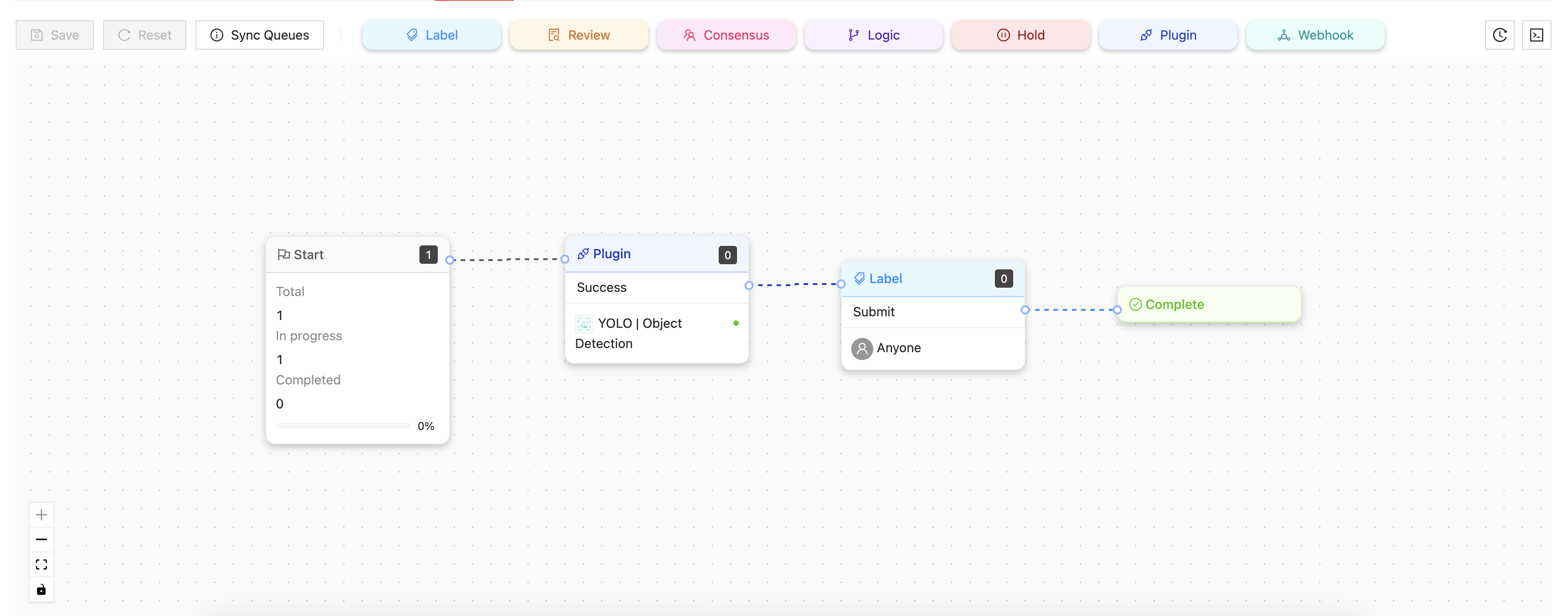The height and width of the screenshot is (616, 1568).
Task: Click the Start node progress bar
Action: (x=343, y=426)
